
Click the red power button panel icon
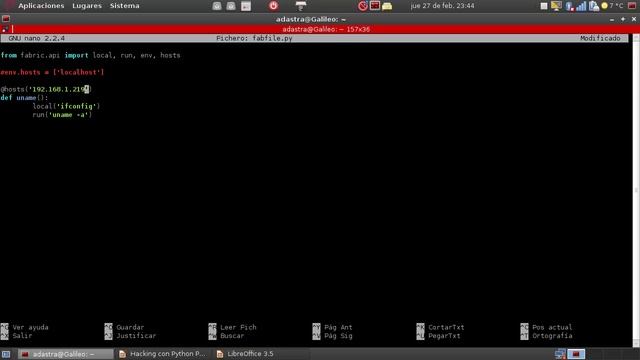273,6
